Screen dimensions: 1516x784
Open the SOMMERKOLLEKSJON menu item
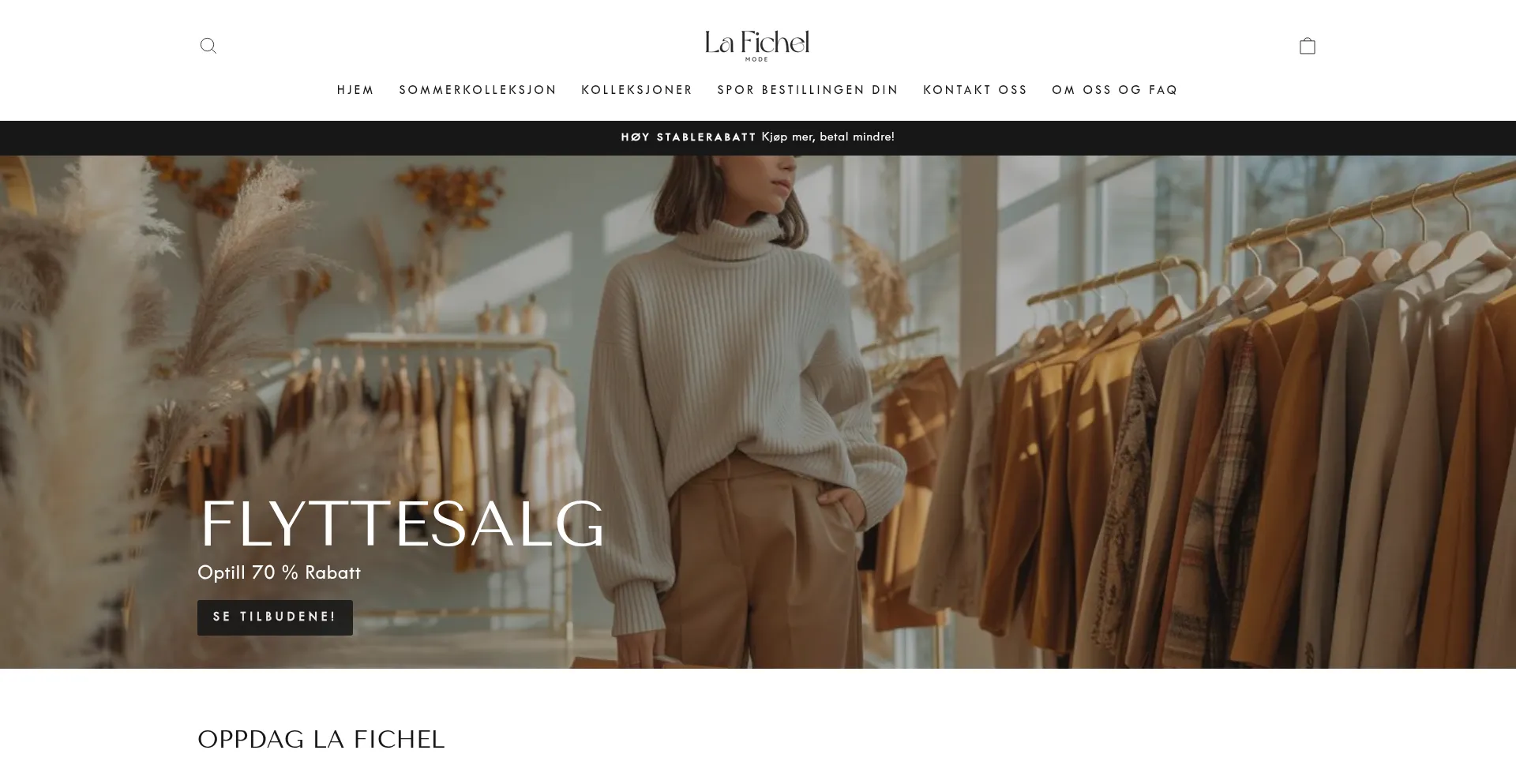pos(478,90)
